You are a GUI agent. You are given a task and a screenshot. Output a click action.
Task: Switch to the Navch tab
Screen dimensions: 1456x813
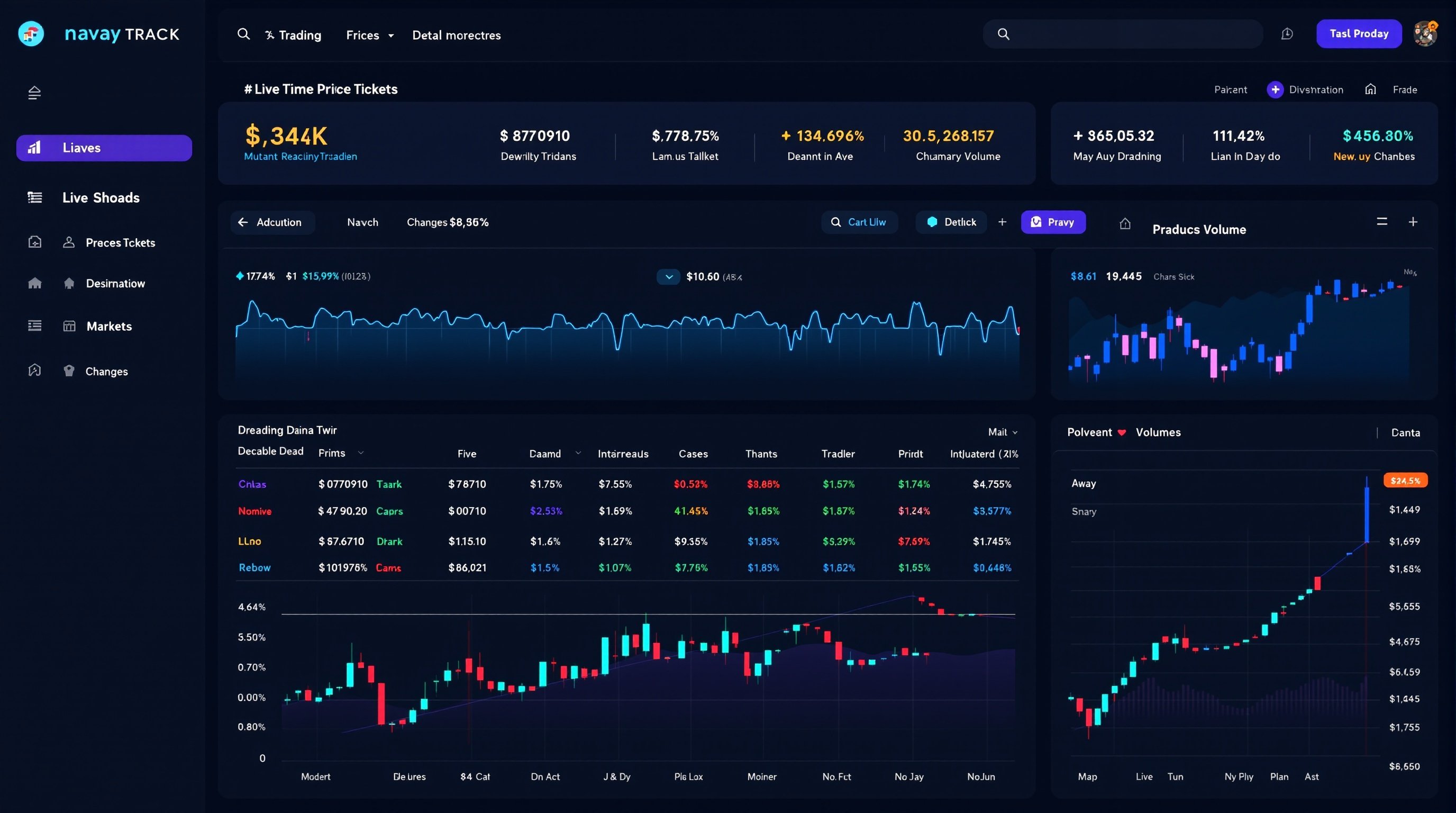click(x=362, y=222)
